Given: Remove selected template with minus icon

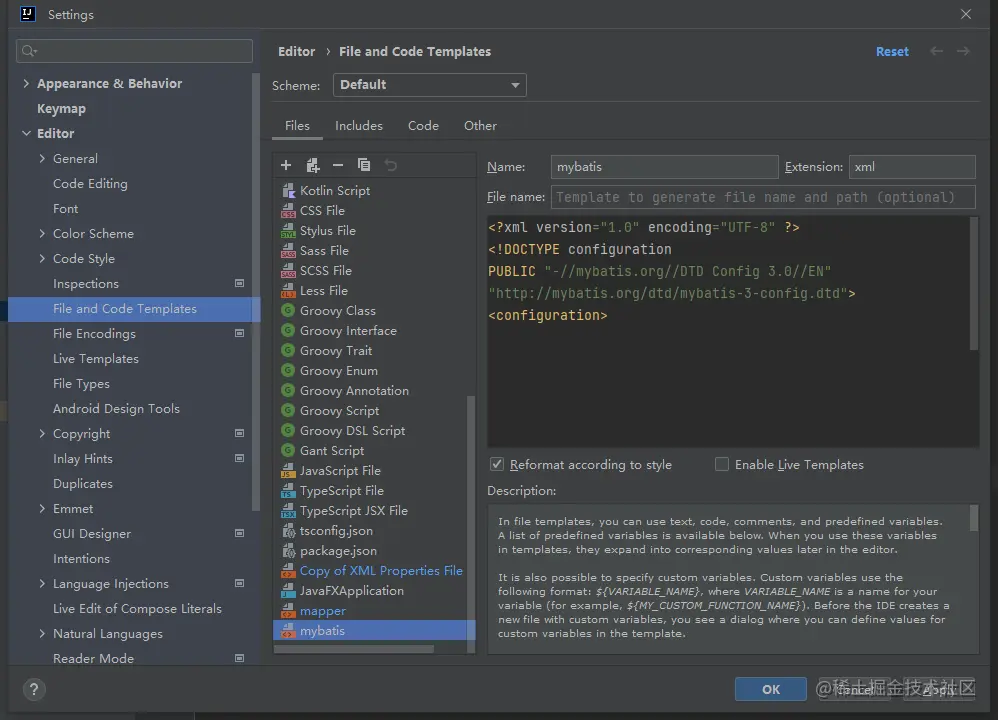Looking at the screenshot, I should [338, 165].
